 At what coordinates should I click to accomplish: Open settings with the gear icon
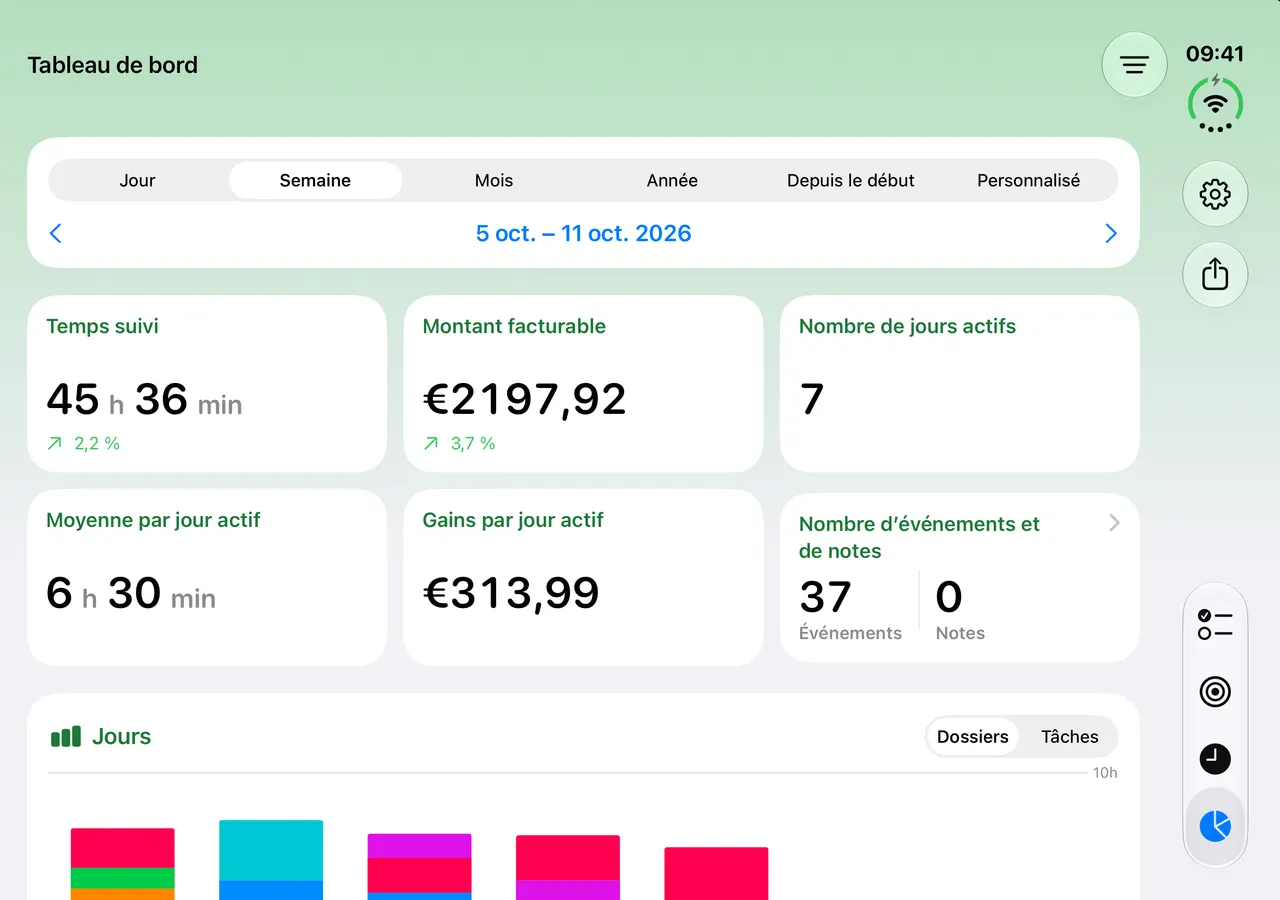click(x=1215, y=194)
